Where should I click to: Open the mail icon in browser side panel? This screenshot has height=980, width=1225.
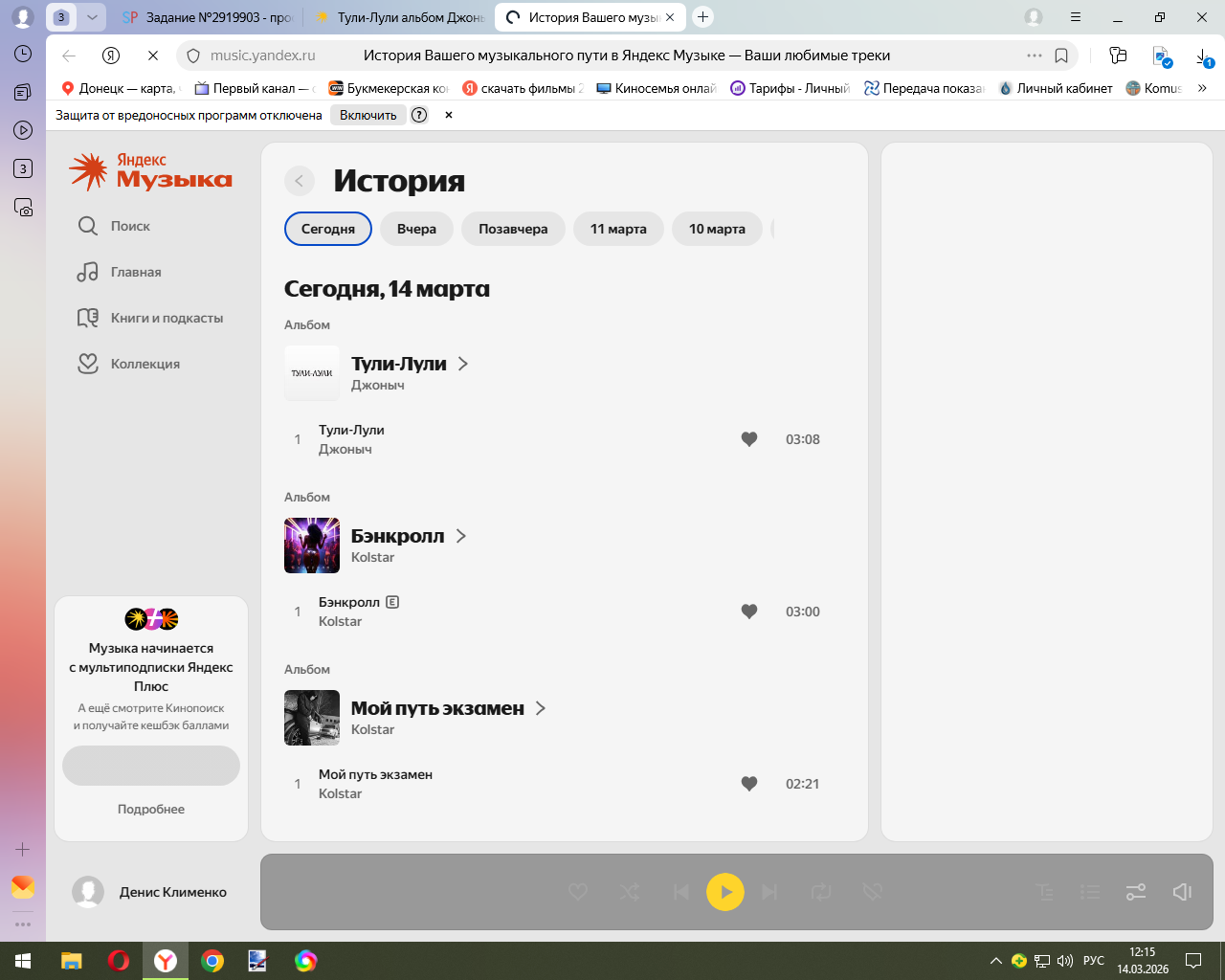click(x=23, y=887)
